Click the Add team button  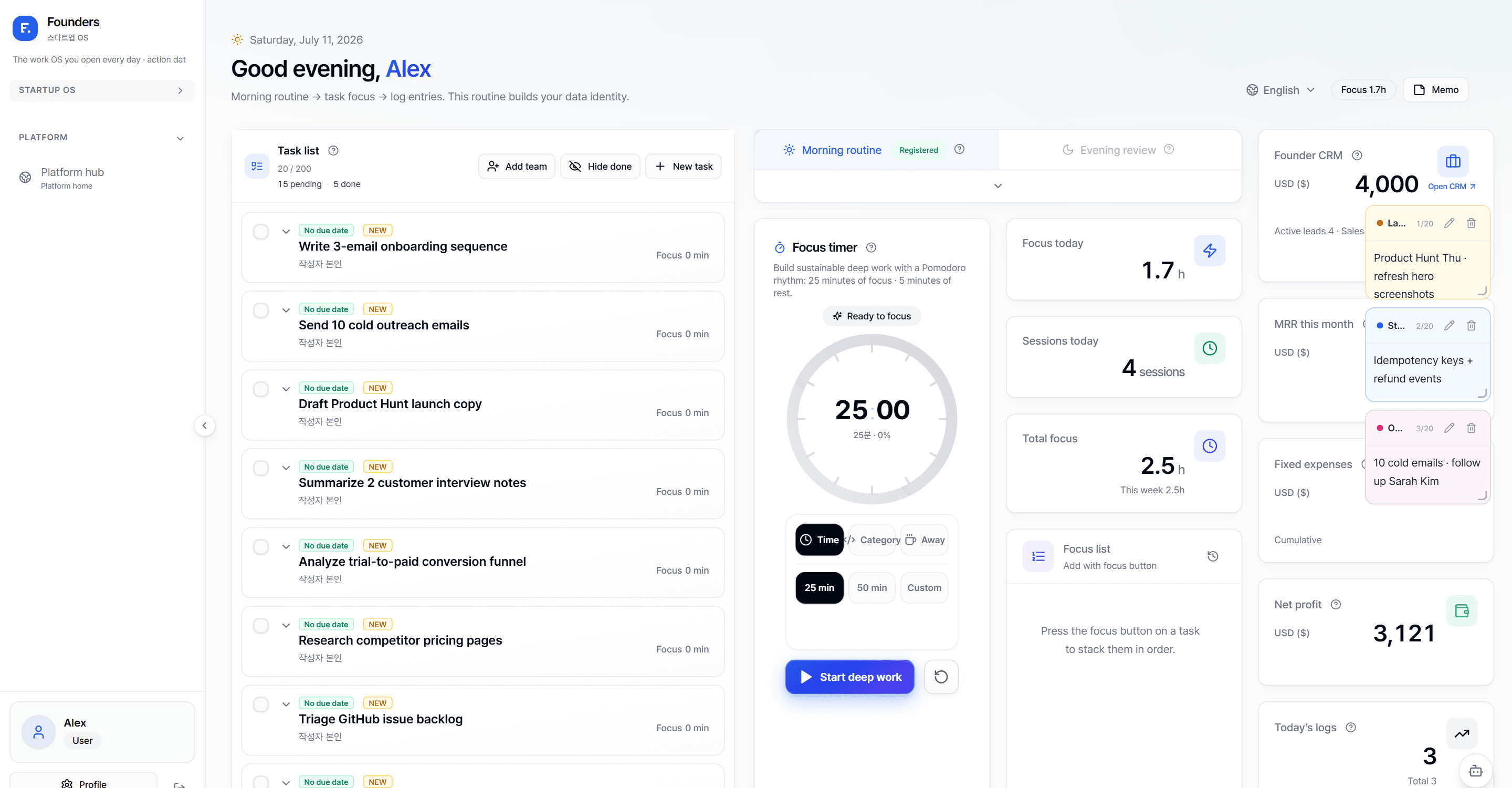(517, 166)
